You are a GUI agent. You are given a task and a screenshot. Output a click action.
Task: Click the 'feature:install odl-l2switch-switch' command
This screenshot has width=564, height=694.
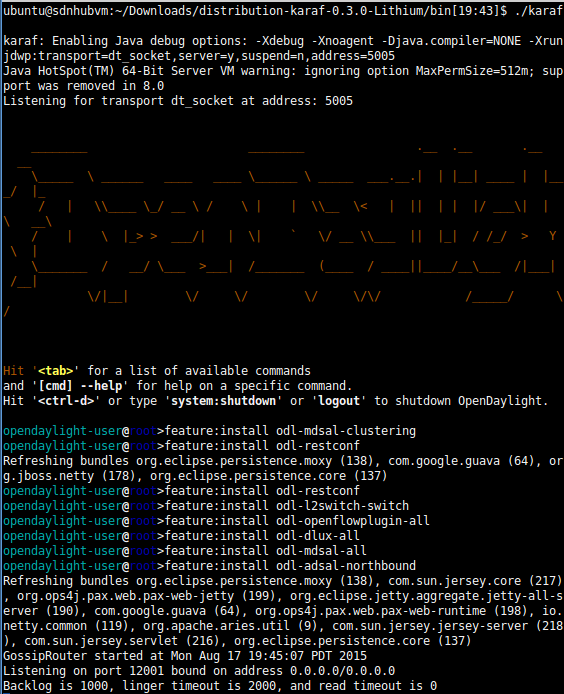[x=286, y=506]
